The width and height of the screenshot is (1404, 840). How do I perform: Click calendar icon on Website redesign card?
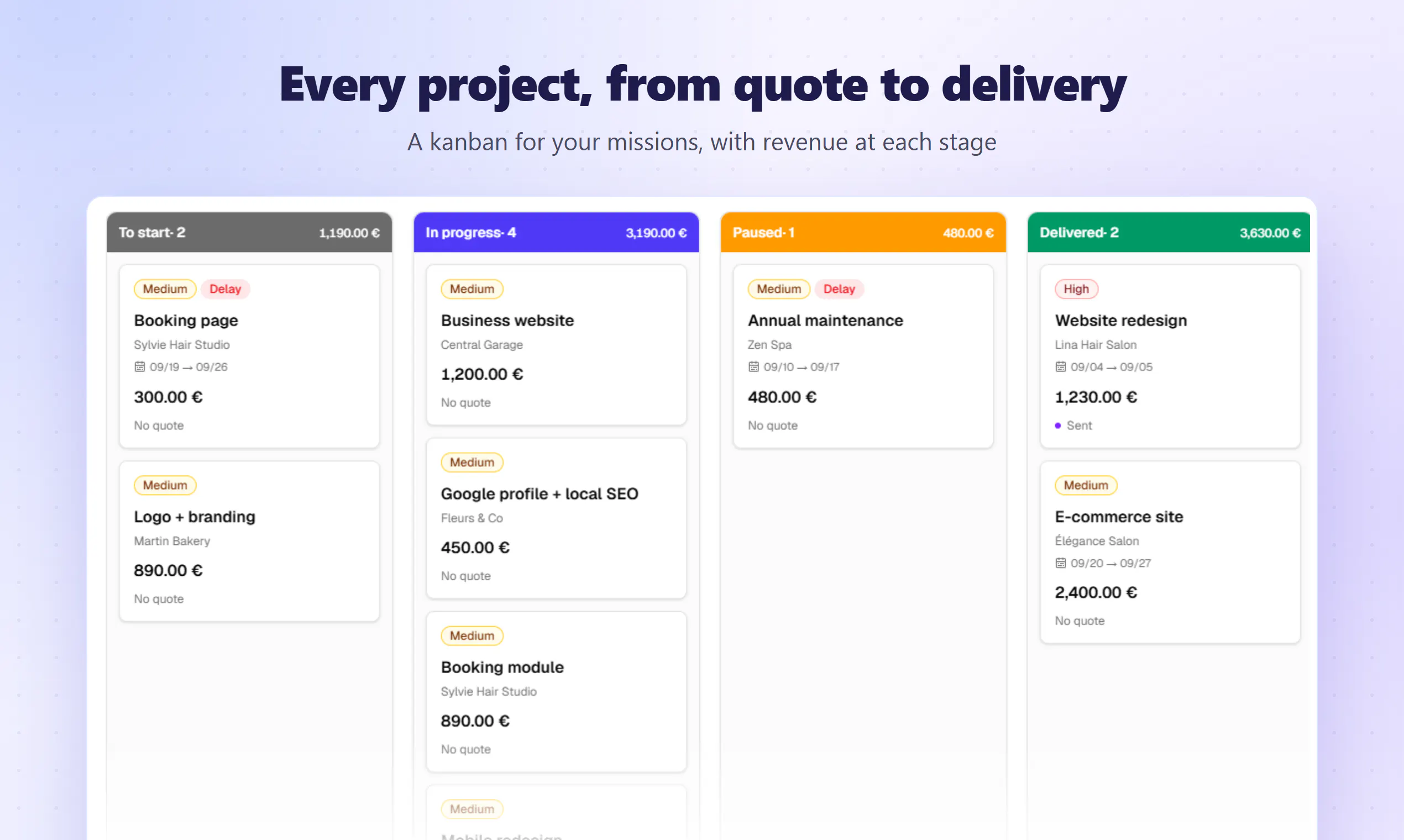(1060, 367)
